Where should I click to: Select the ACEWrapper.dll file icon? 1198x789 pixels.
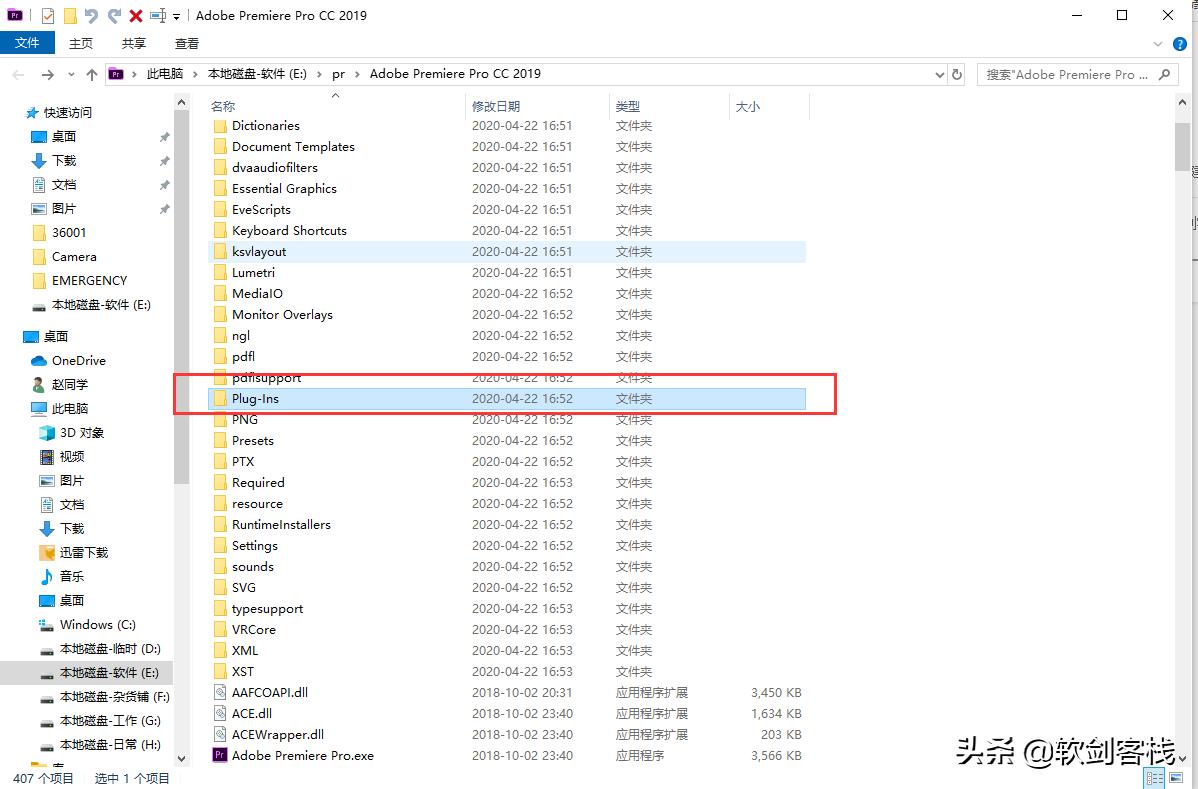coord(220,735)
